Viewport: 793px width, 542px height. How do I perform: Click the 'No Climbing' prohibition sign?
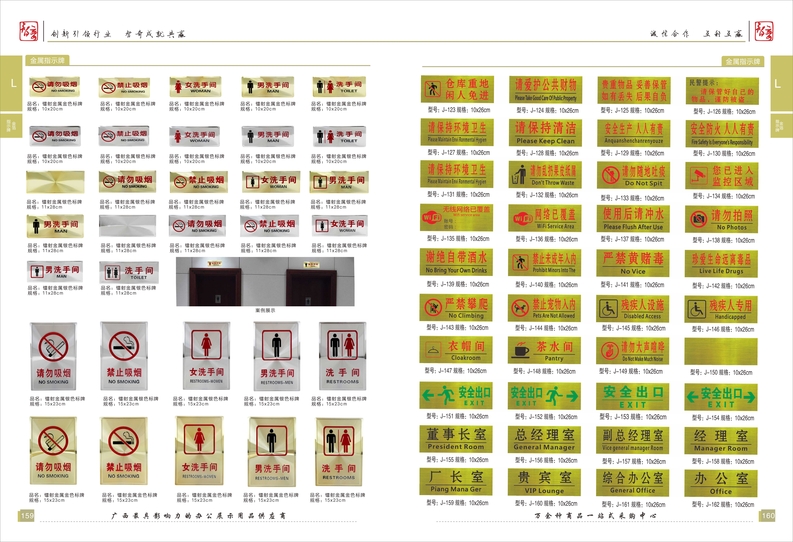click(x=455, y=307)
